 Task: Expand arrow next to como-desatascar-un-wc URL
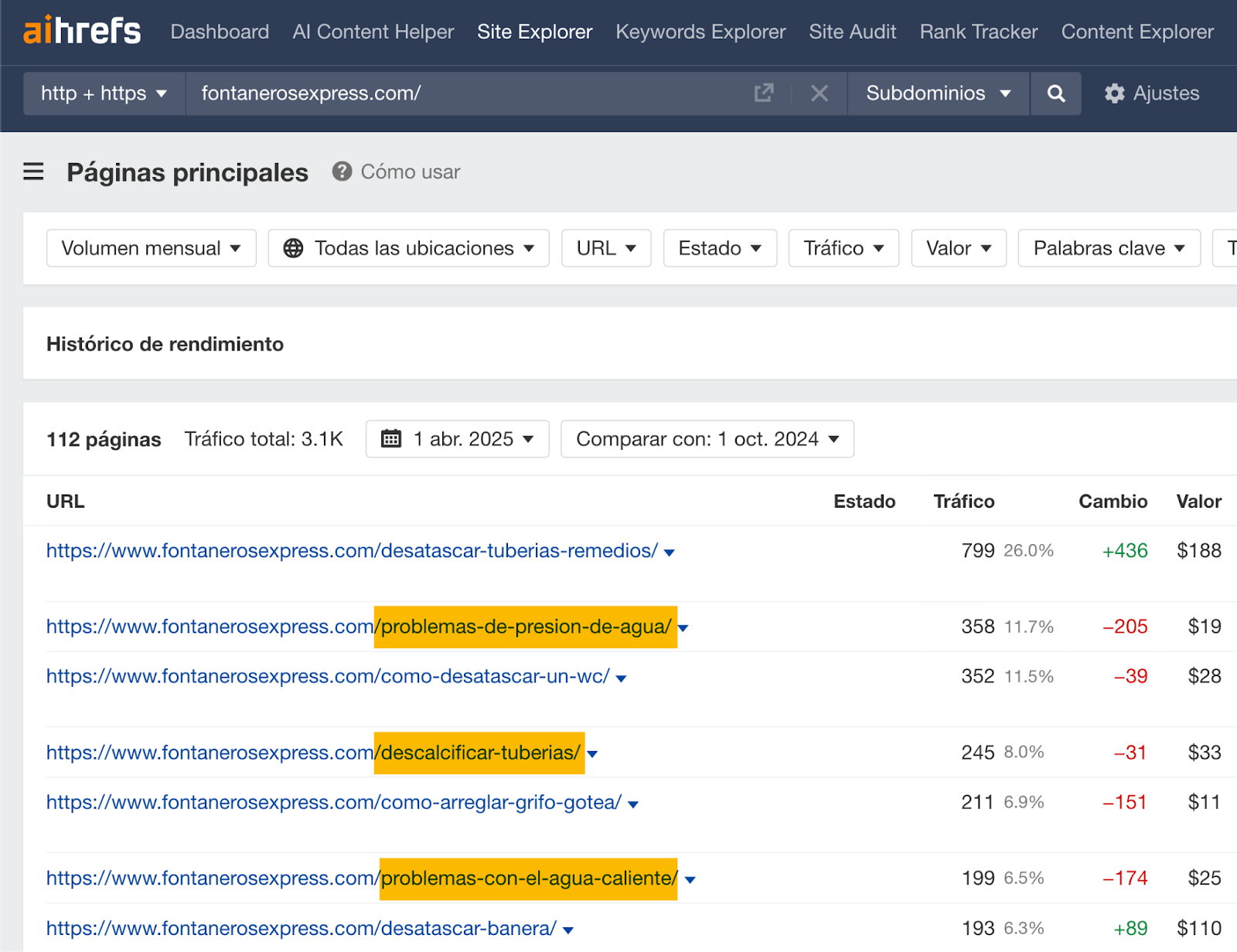621,678
